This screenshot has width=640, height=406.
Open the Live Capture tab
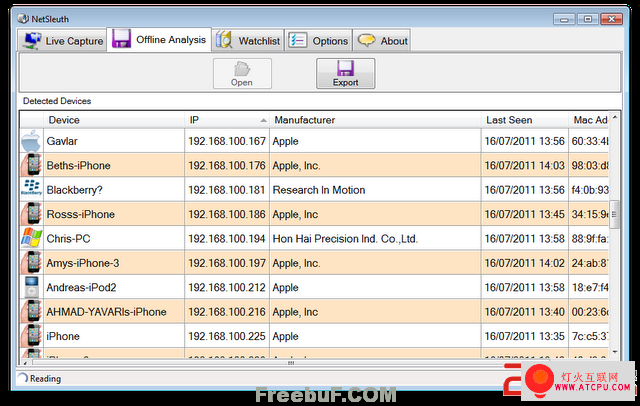coord(61,40)
